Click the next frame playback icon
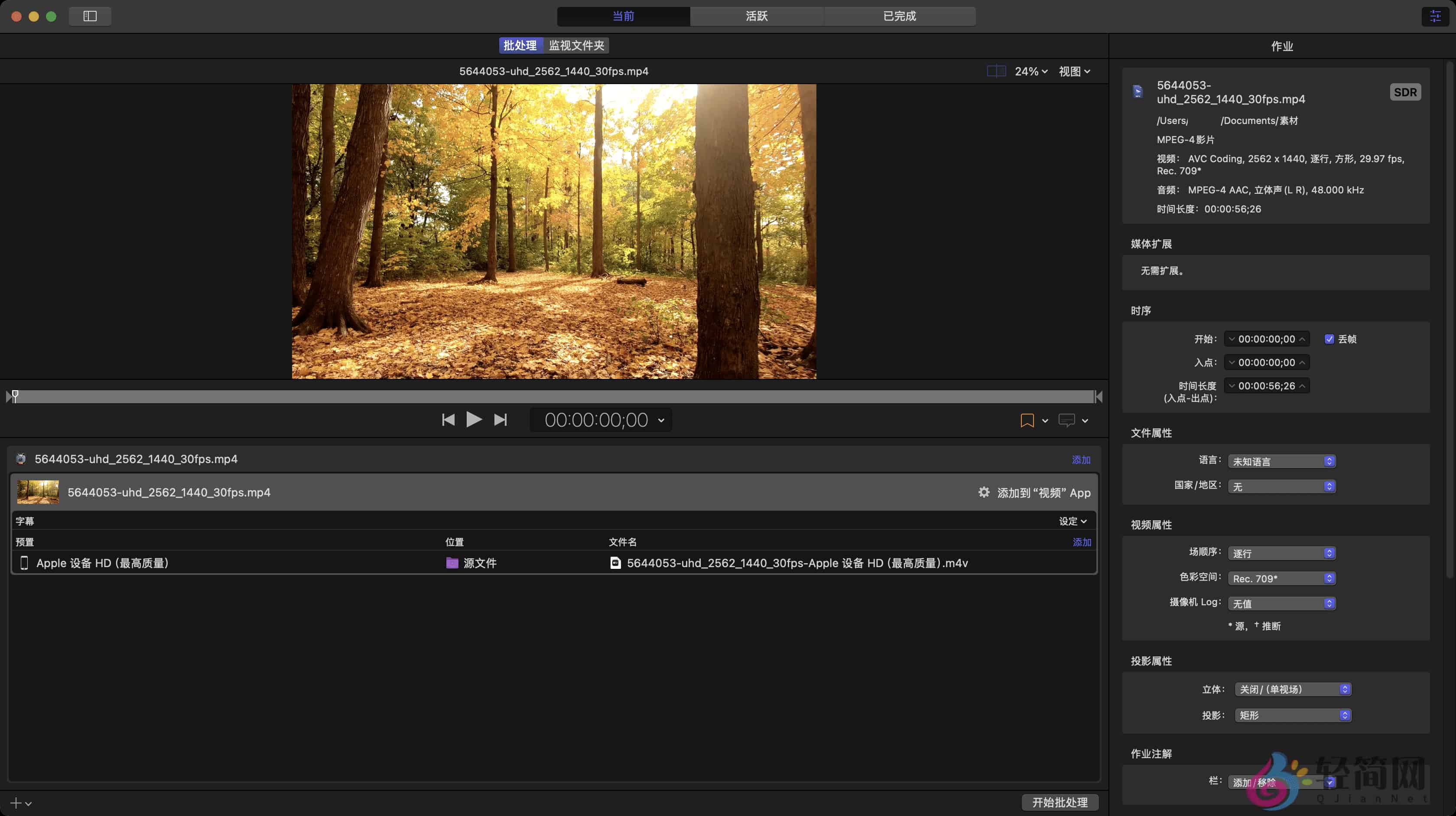 (x=500, y=420)
